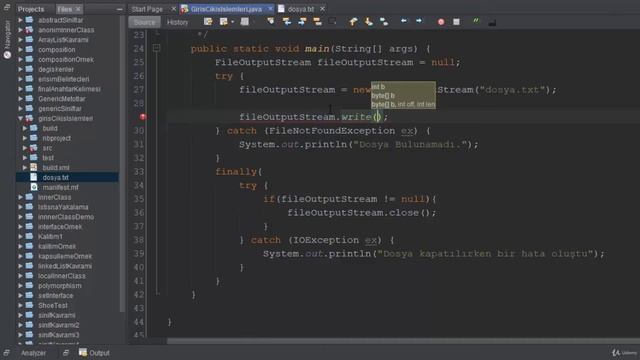The height and width of the screenshot is (360, 640).
Task: Click Find Previous Occurrence icon
Action: (x=287, y=22)
